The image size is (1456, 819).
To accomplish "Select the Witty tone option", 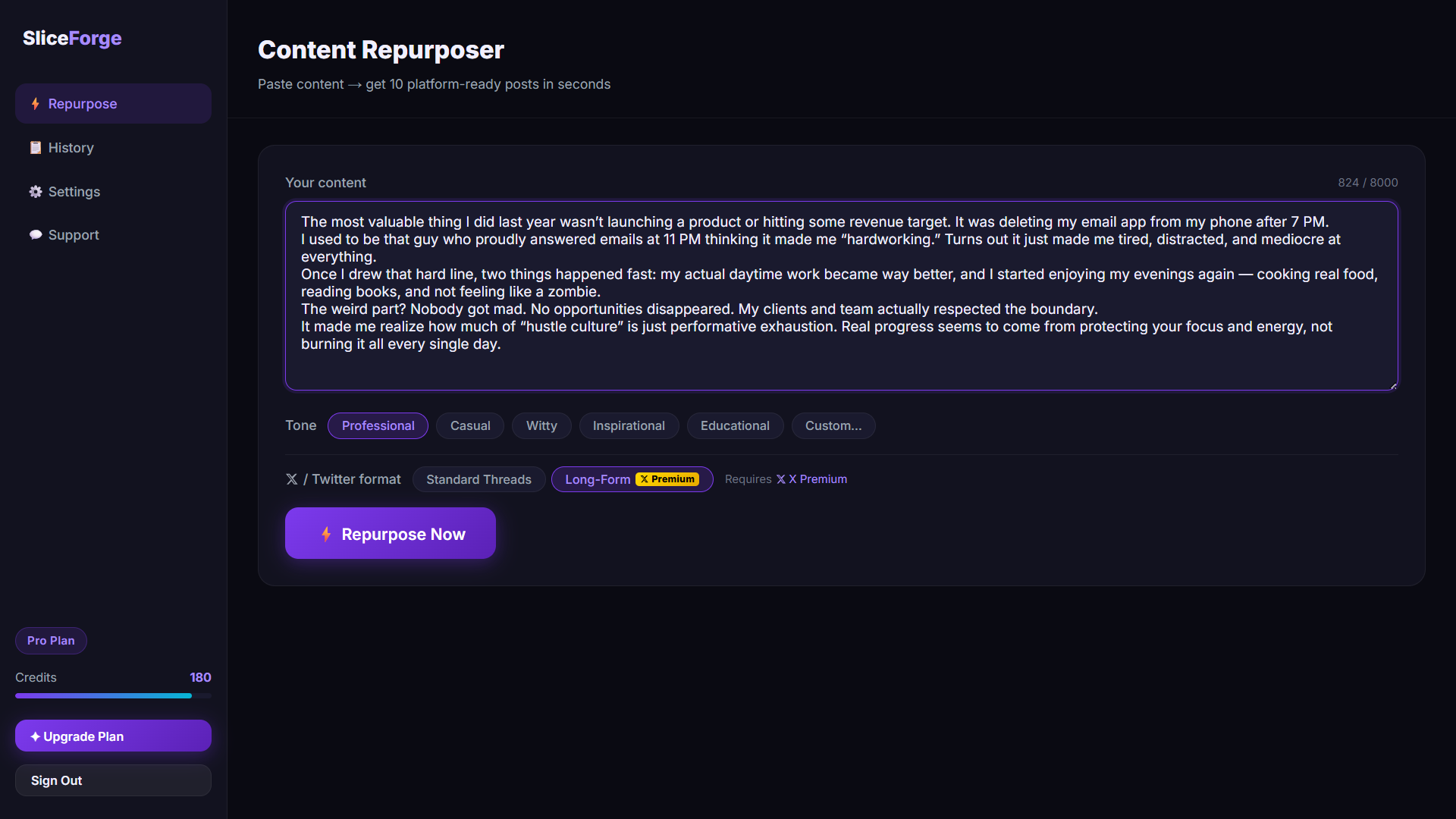I will pyautogui.click(x=541, y=426).
